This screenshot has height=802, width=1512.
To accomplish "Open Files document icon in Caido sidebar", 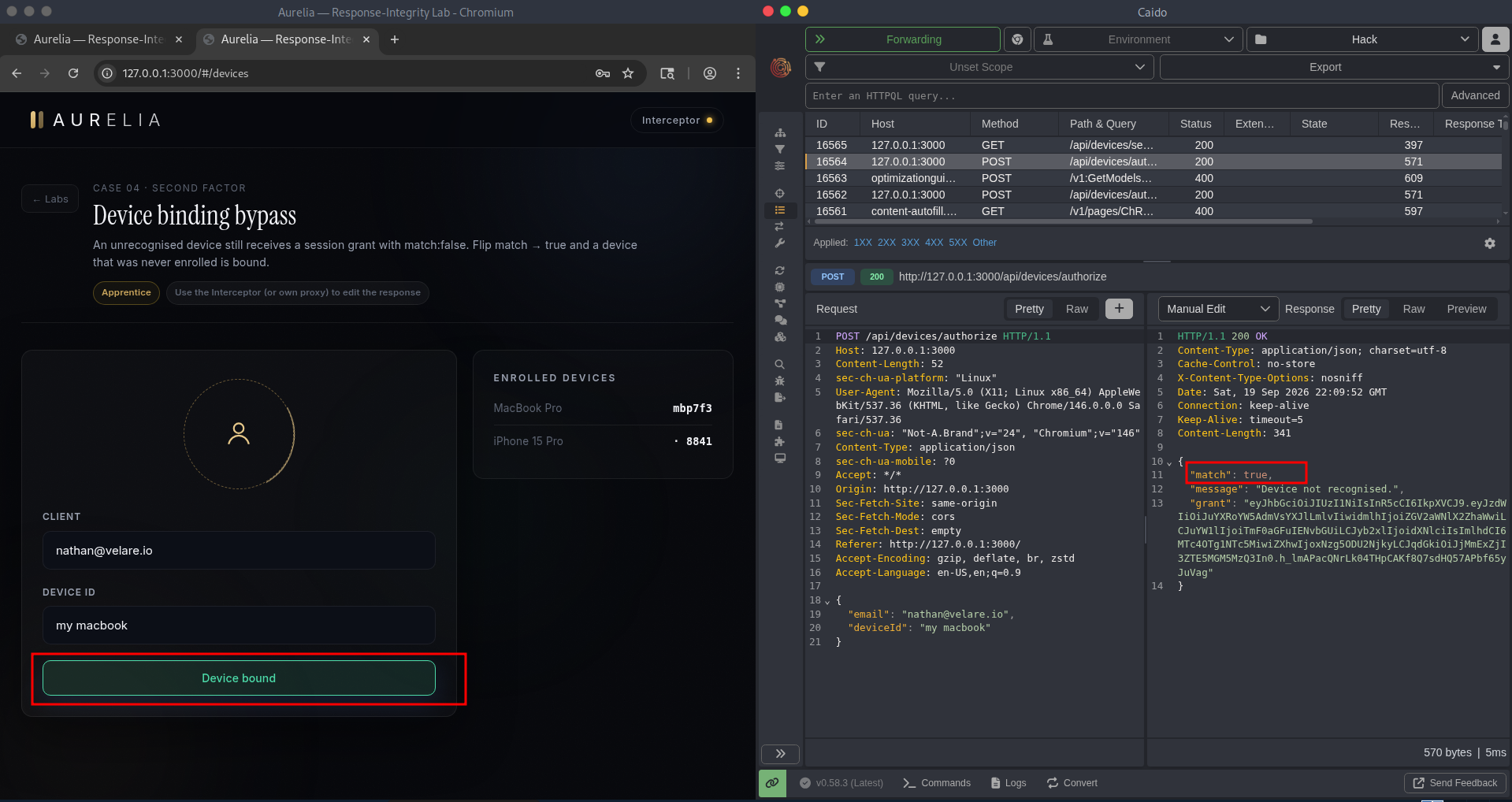I will coord(780,425).
